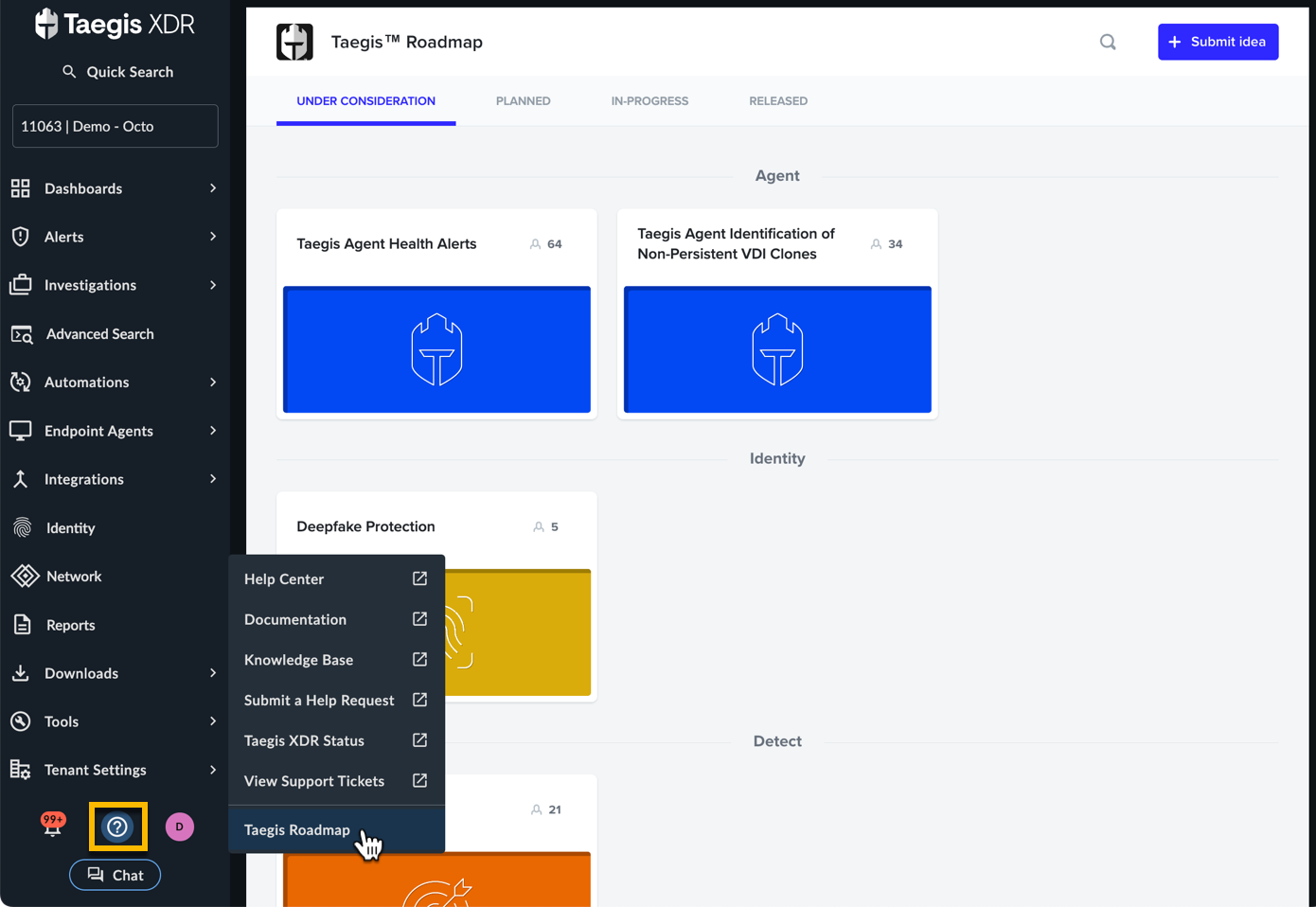Screen dimensions: 1316x907
Task: Click the Tenant Settings icon
Action: click(21, 770)
